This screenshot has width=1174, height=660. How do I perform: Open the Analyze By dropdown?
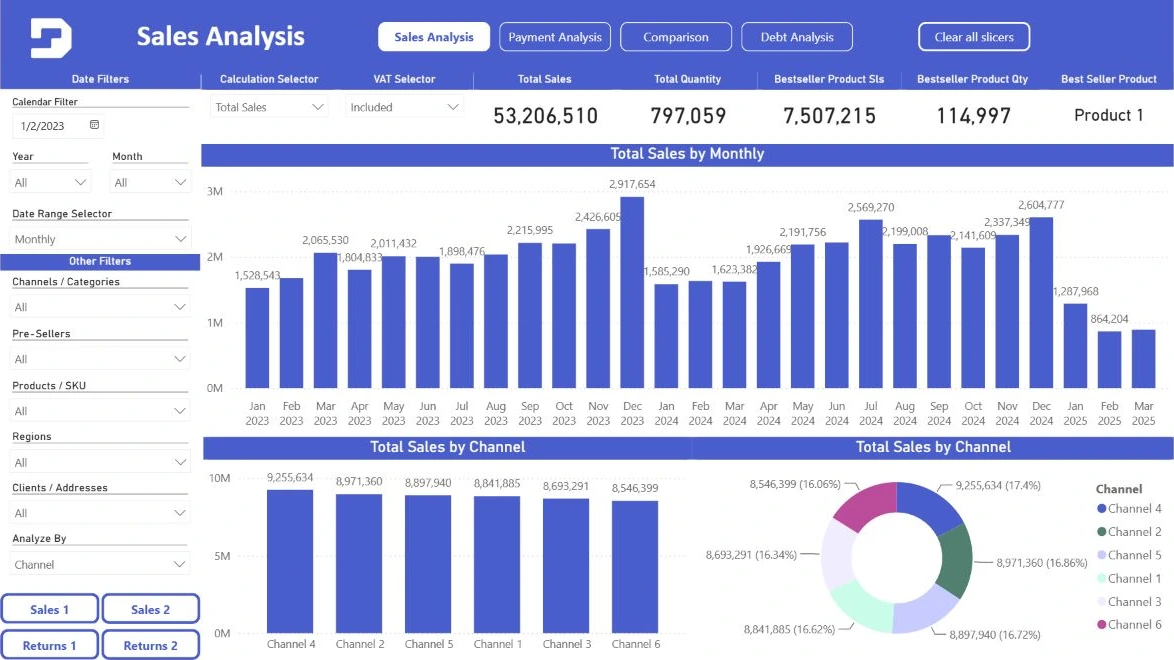(100, 564)
